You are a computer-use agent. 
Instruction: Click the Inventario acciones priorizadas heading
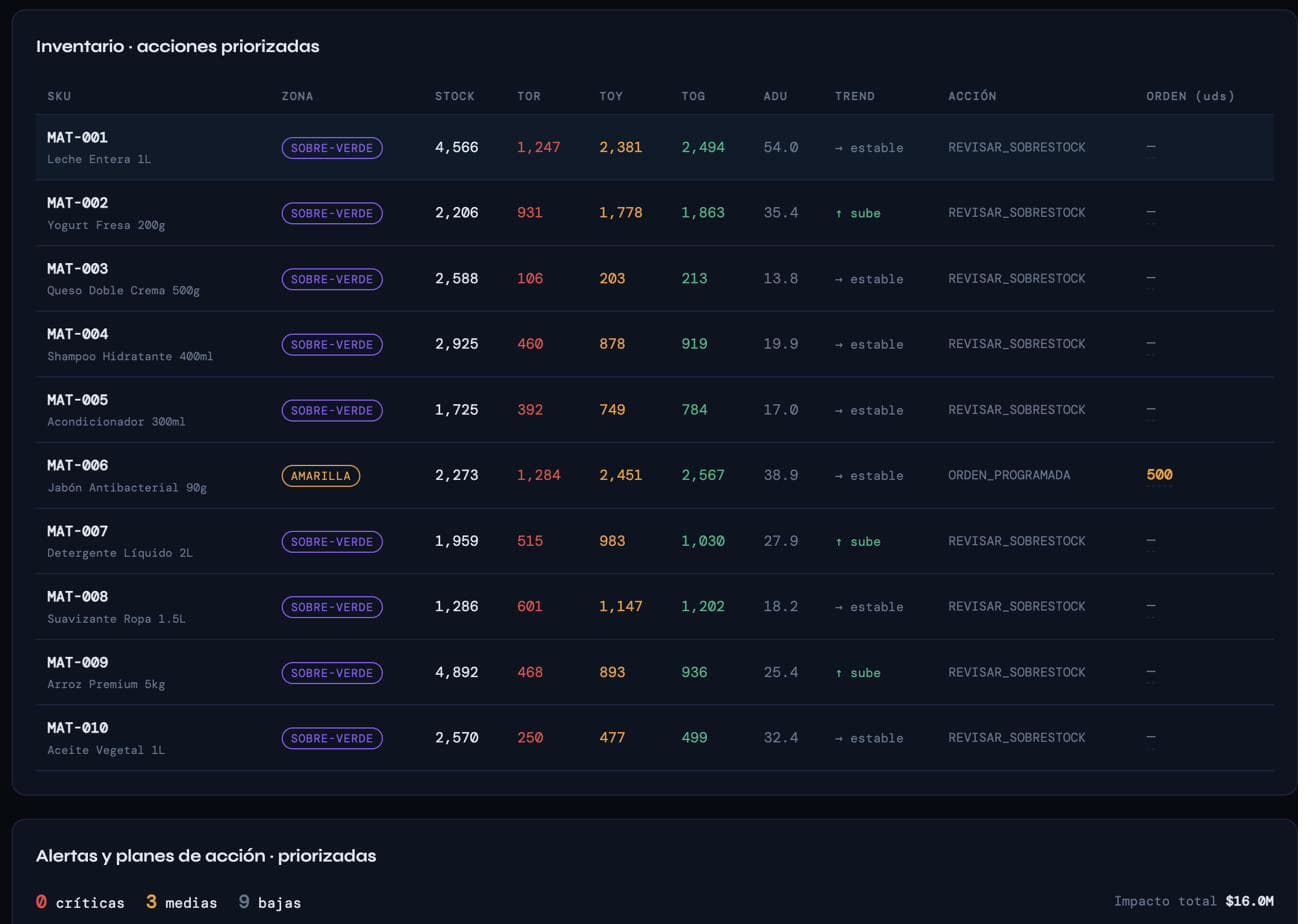[178, 46]
